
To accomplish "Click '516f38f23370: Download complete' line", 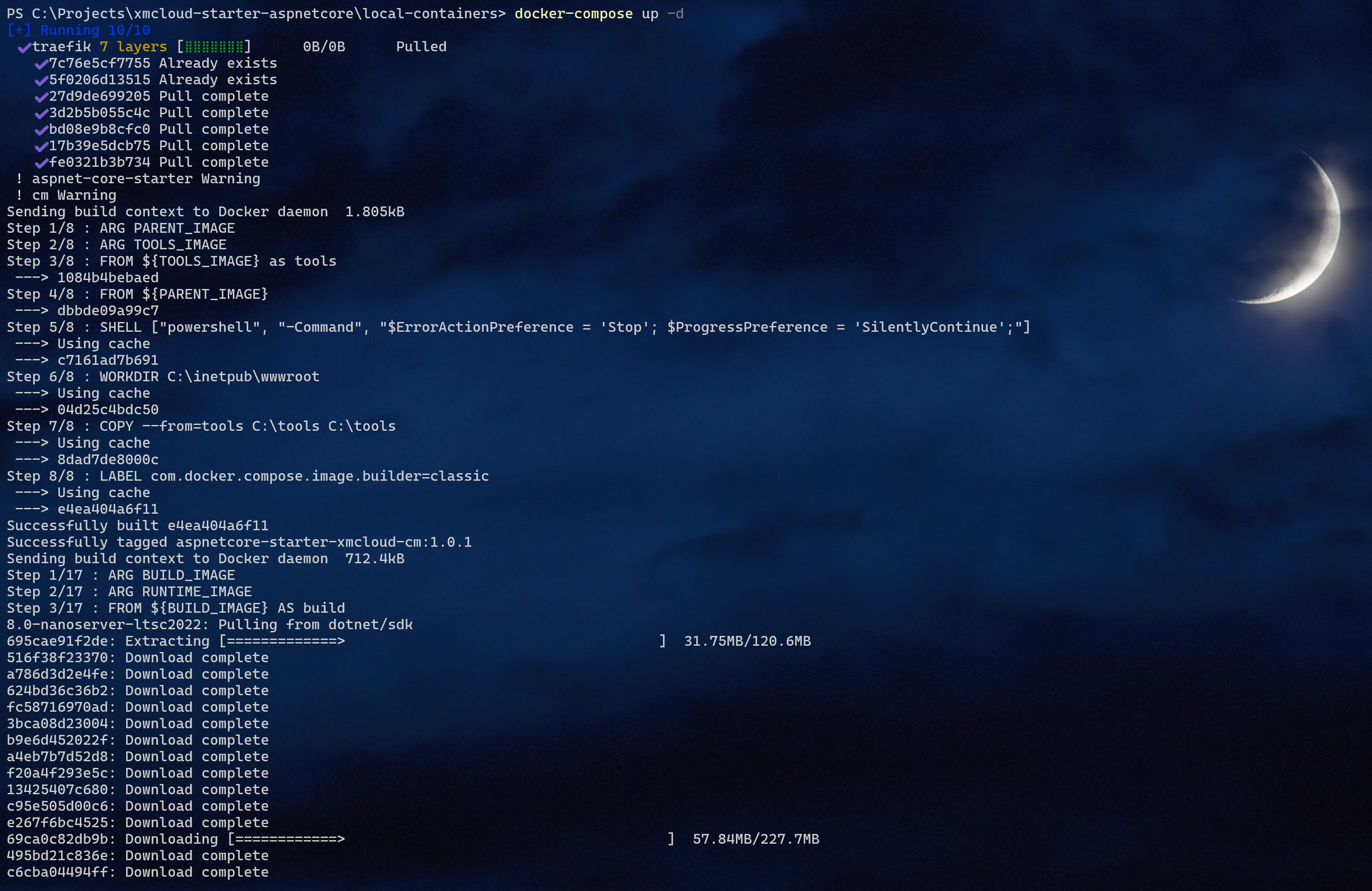I will pos(138,658).
